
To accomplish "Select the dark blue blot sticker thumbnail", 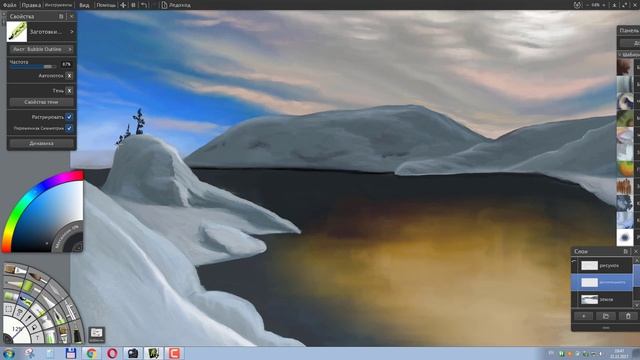I will (x=624, y=237).
